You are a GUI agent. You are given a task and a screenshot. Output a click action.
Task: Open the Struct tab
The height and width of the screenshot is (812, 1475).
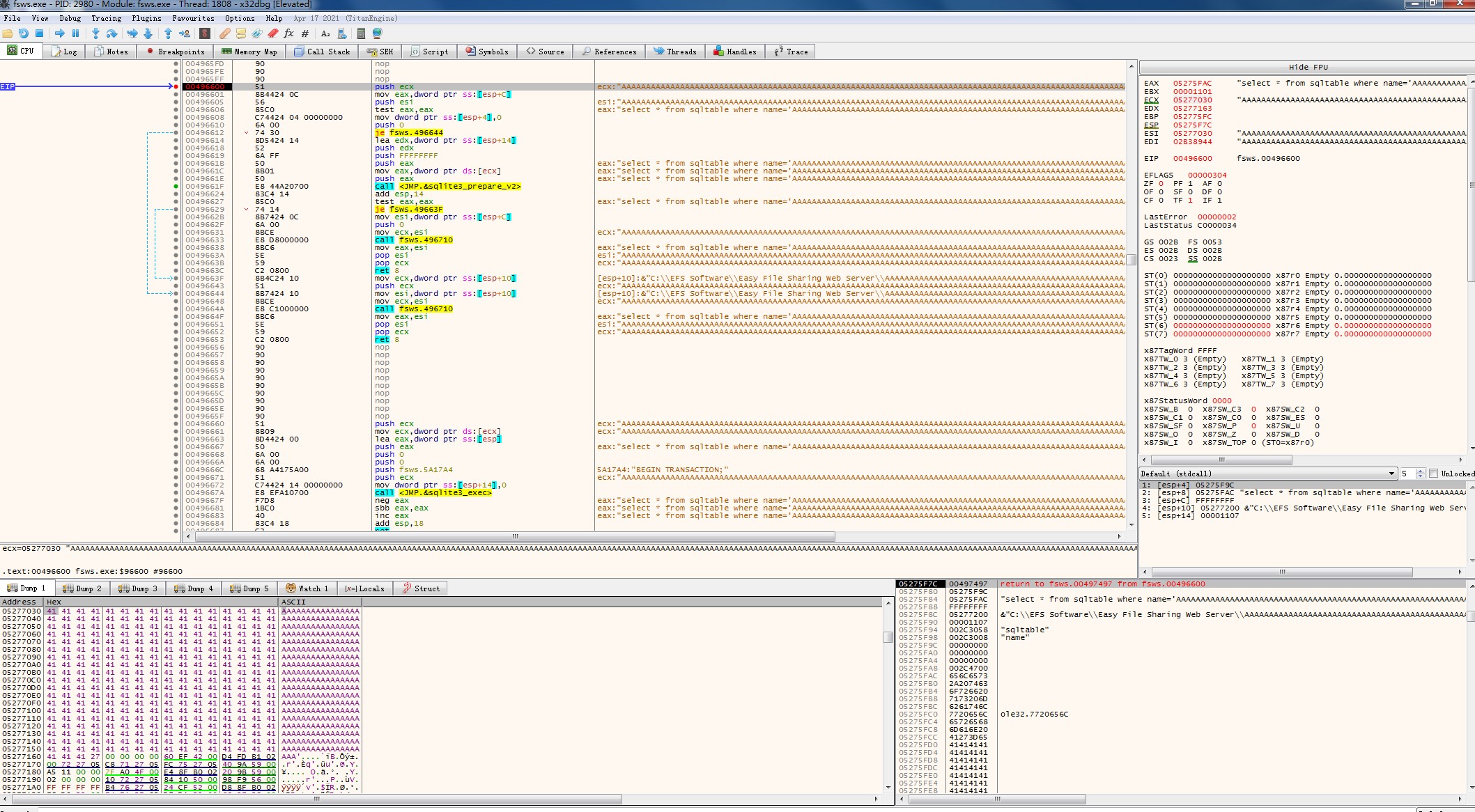(x=421, y=588)
